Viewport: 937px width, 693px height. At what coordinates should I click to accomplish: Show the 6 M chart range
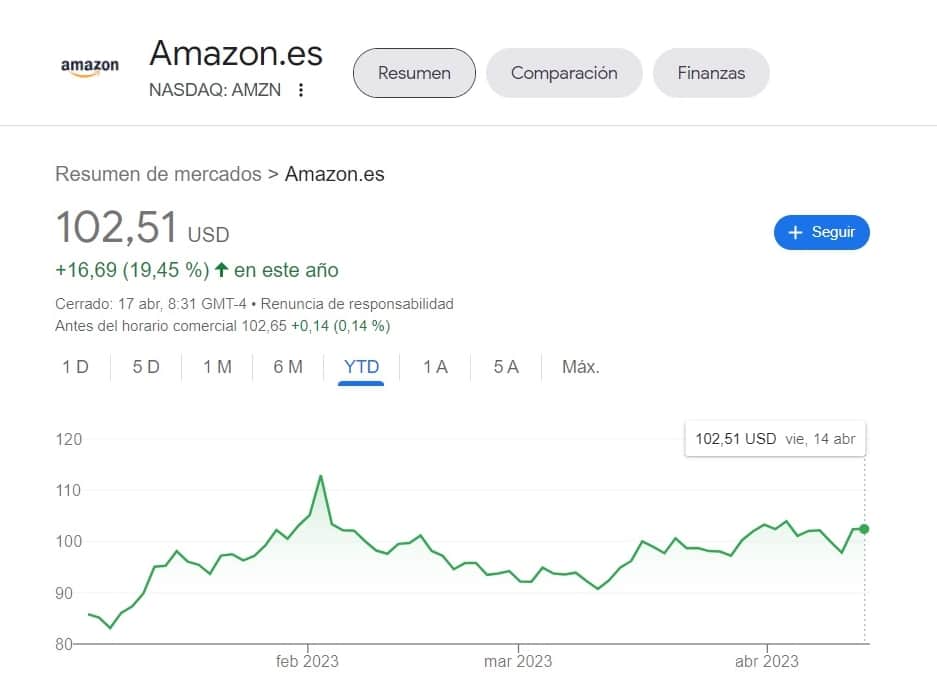coord(288,367)
